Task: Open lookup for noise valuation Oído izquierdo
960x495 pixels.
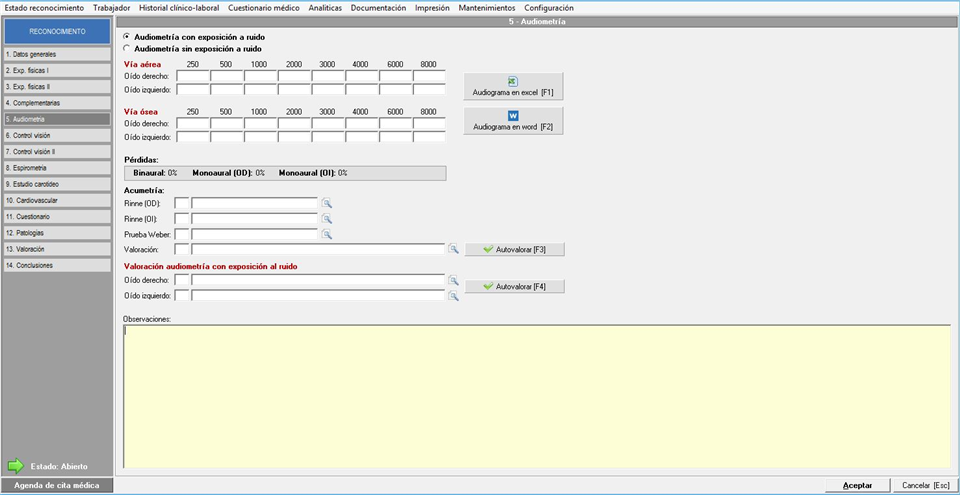Action: click(x=453, y=296)
